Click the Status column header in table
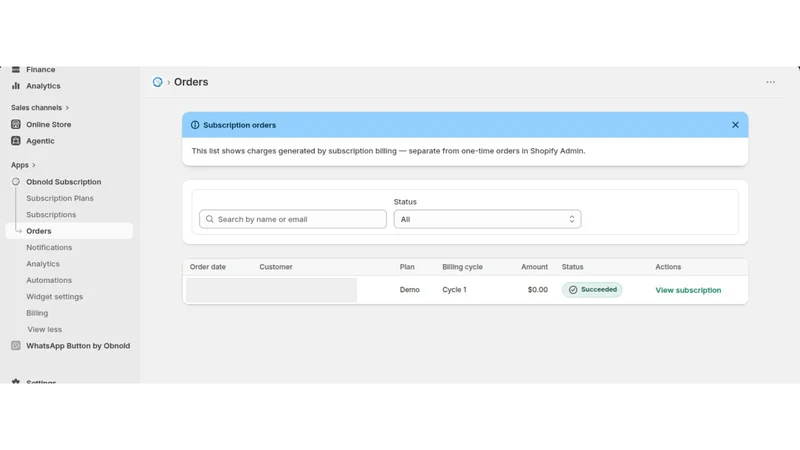800x450 pixels. [572, 267]
